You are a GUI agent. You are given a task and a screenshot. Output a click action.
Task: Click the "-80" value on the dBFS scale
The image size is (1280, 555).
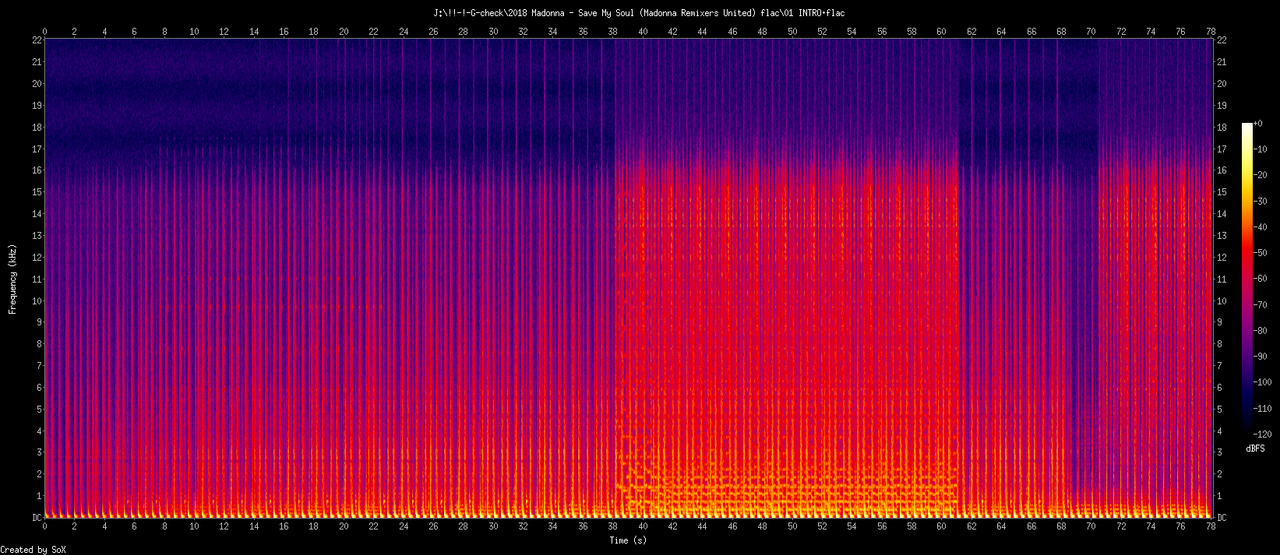point(1260,331)
